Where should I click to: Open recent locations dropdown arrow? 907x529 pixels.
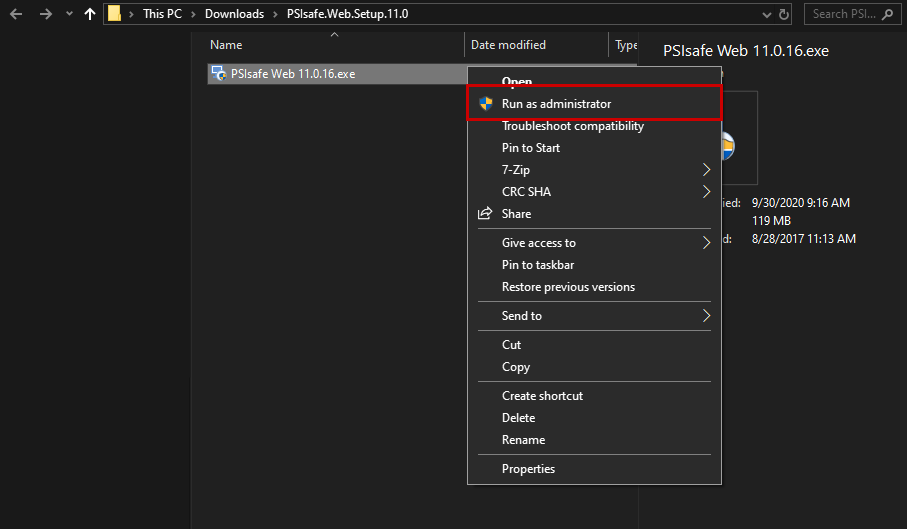[69, 14]
